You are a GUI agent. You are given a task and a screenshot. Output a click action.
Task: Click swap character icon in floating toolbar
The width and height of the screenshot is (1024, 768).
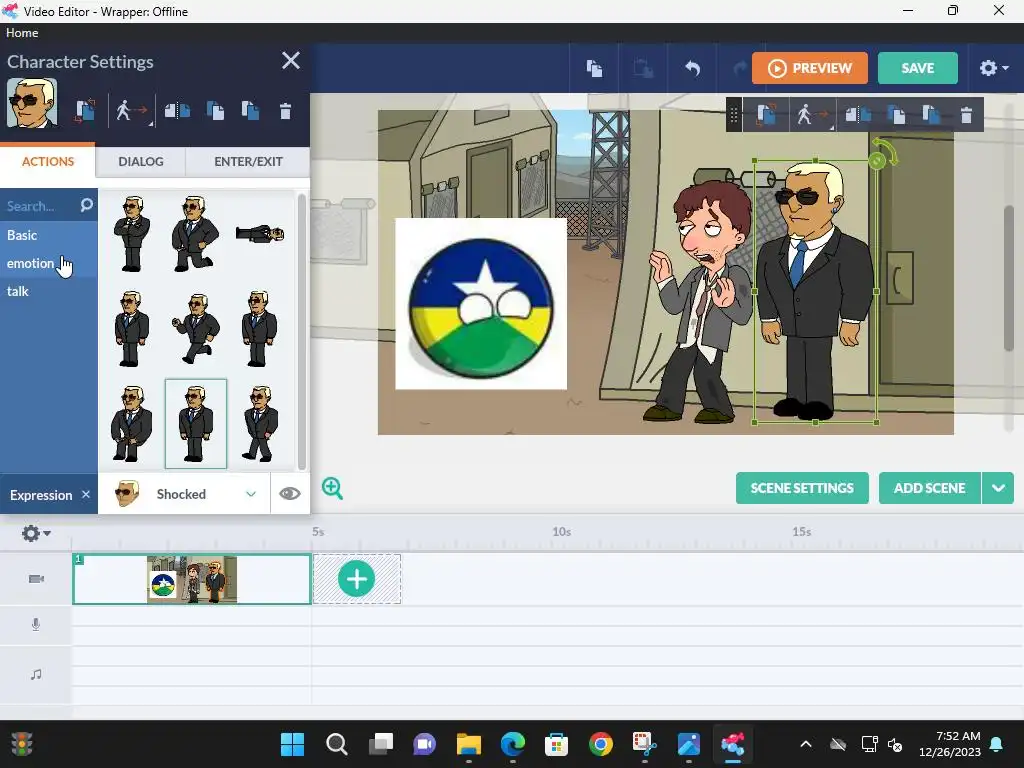coord(766,115)
